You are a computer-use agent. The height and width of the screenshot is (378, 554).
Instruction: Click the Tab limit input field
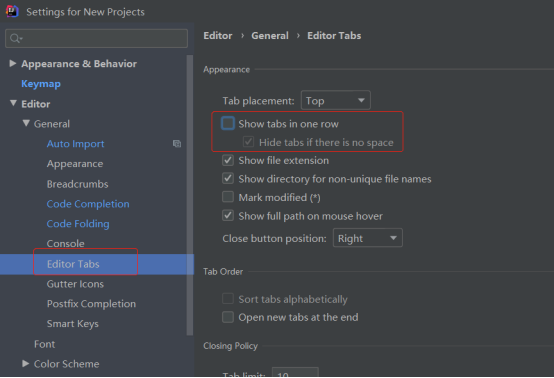click(295, 372)
